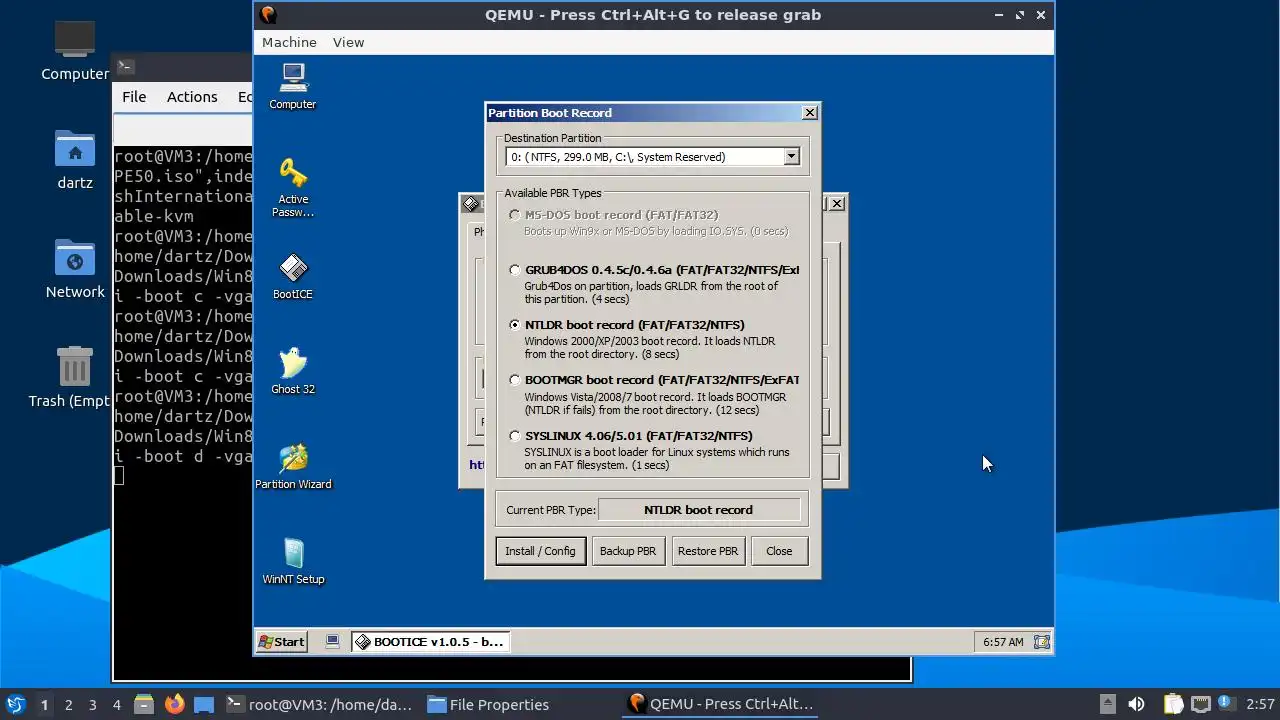
Task: Click the Backup PBR button
Action: tap(628, 551)
